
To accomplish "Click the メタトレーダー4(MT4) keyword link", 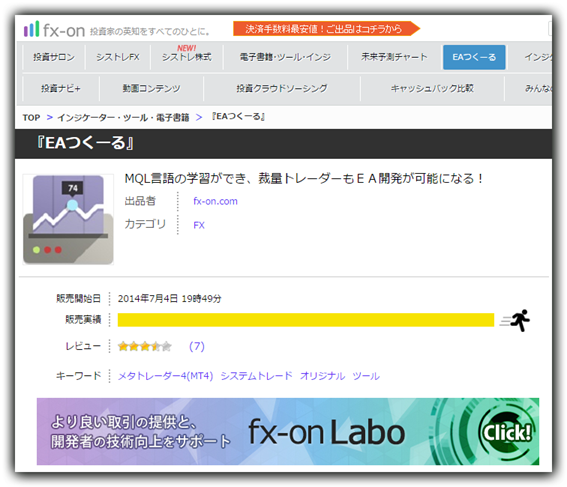I will (166, 376).
